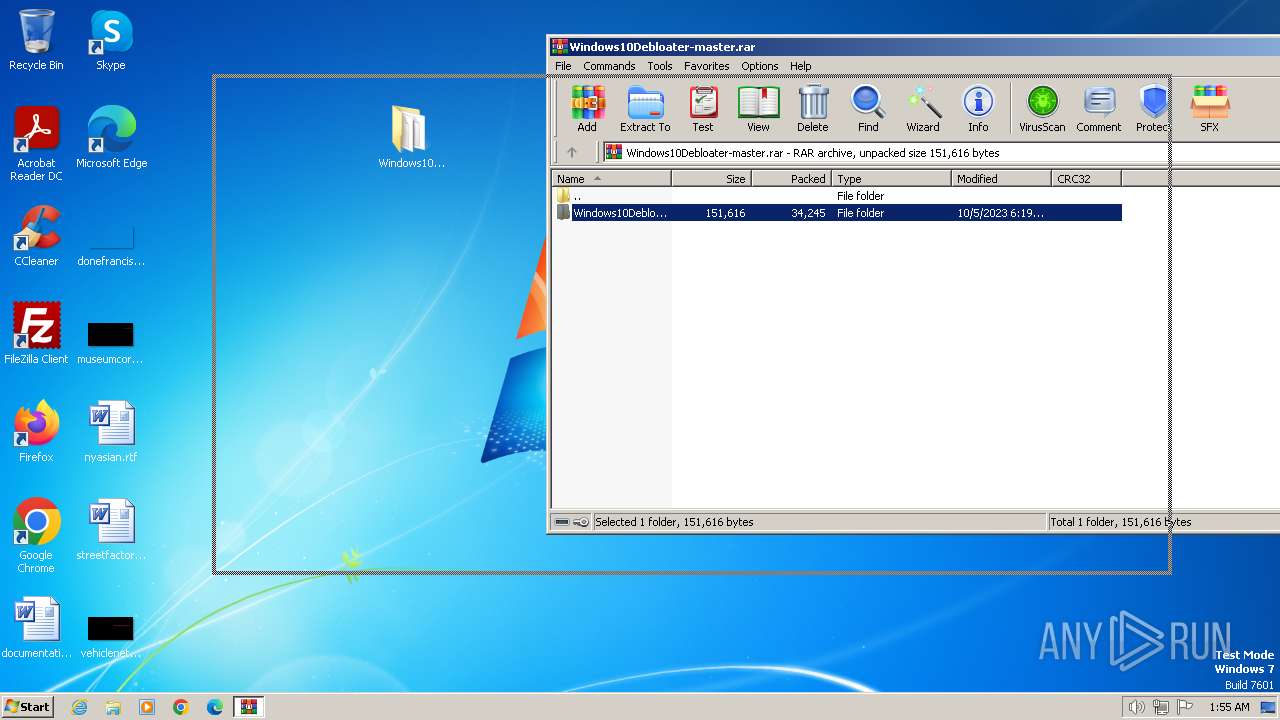Select the Google Chrome desktop shortcut

(x=36, y=535)
